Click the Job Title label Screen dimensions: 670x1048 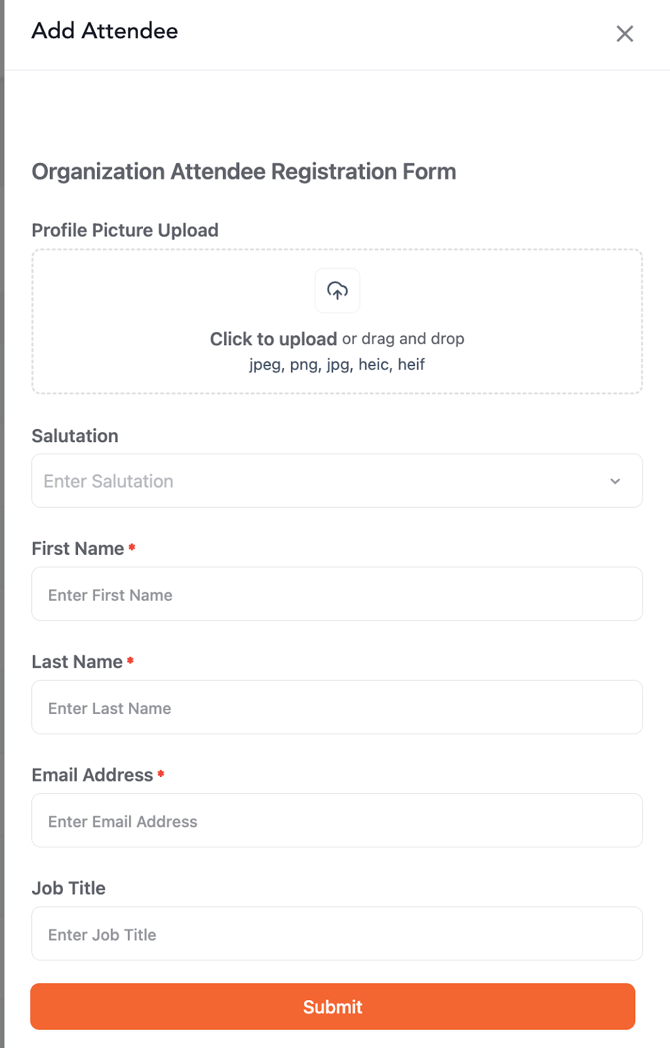pyautogui.click(x=68, y=888)
